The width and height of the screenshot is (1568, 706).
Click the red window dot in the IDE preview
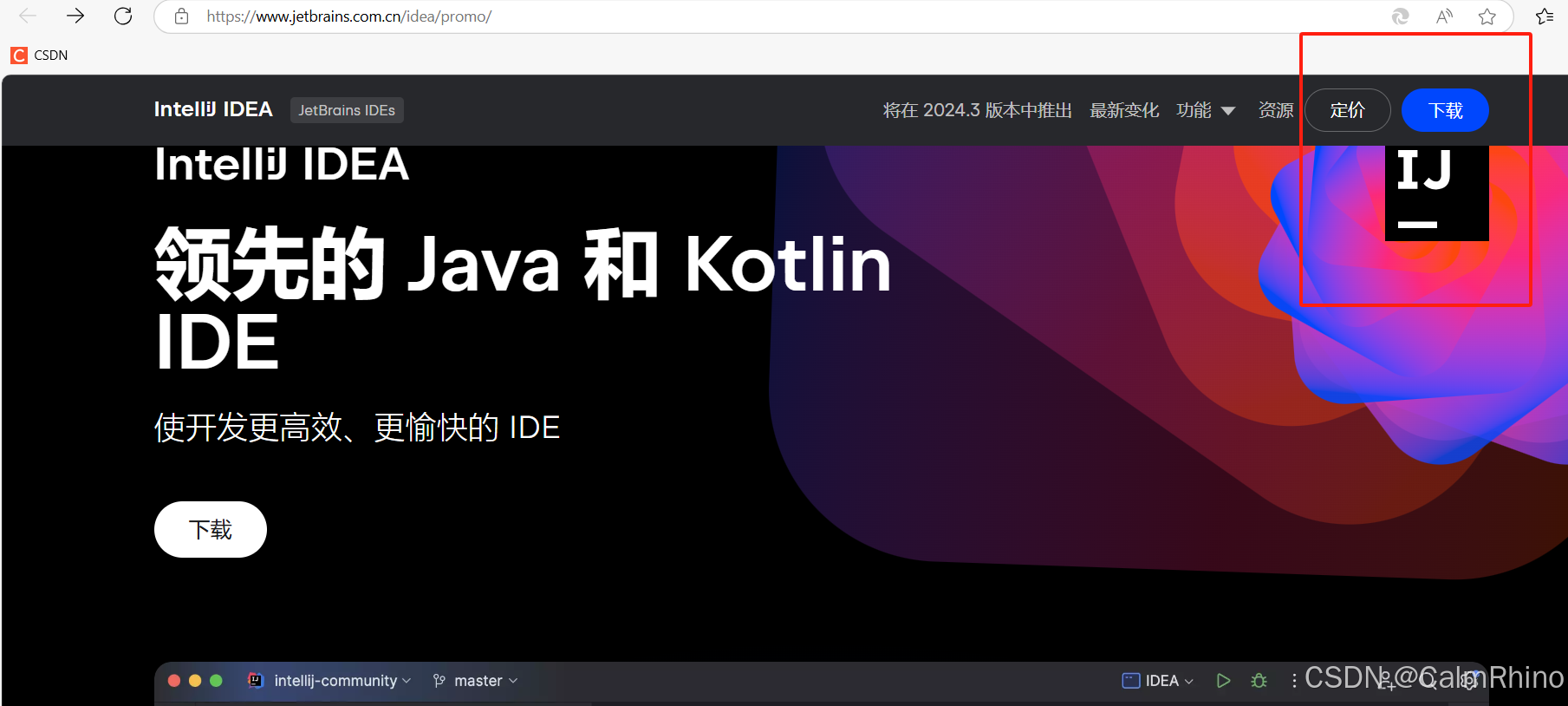click(x=174, y=681)
